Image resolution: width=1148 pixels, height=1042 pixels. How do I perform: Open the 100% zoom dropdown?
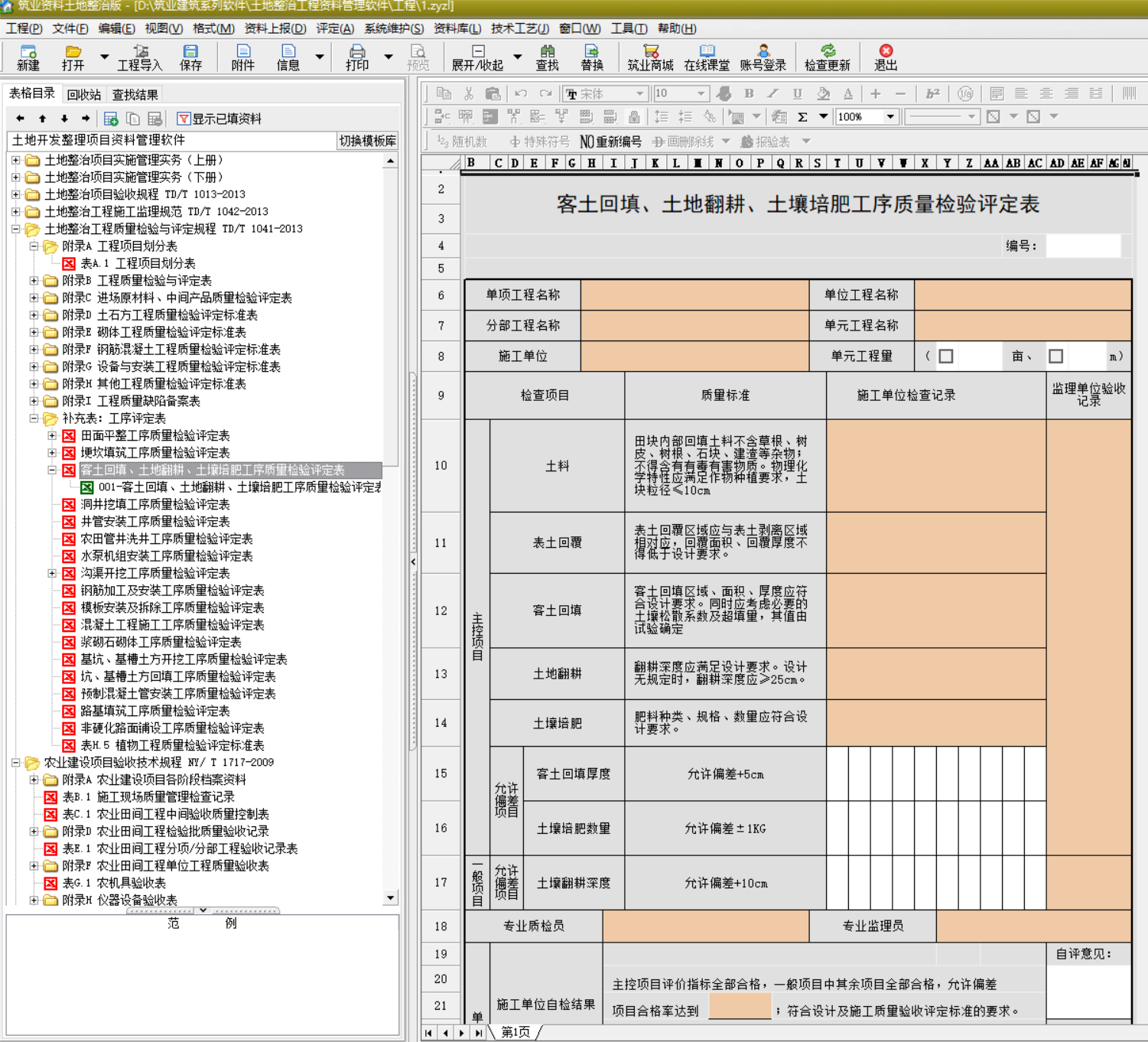(891, 117)
